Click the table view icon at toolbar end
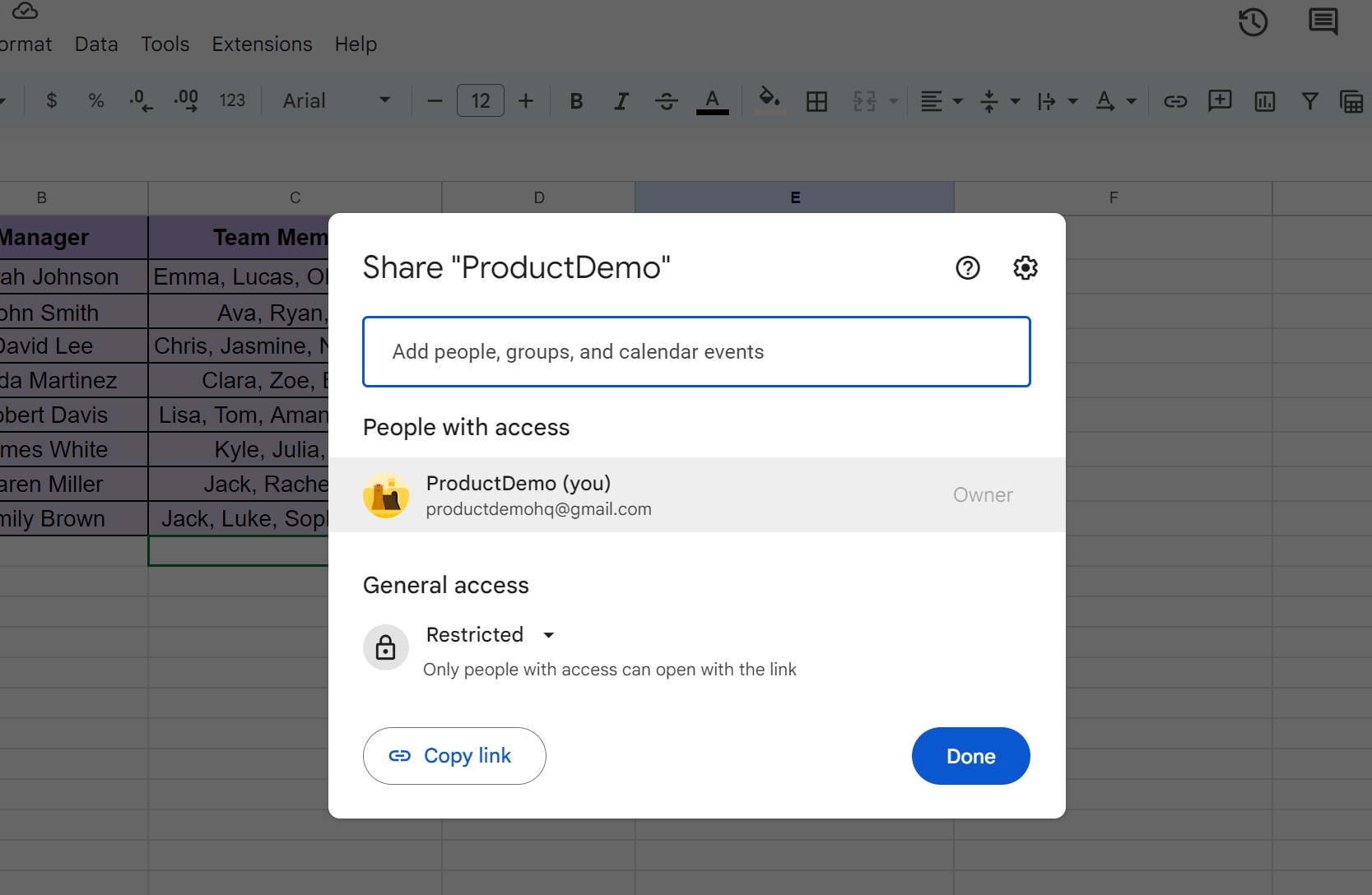The width and height of the screenshot is (1372, 895). point(1352,101)
